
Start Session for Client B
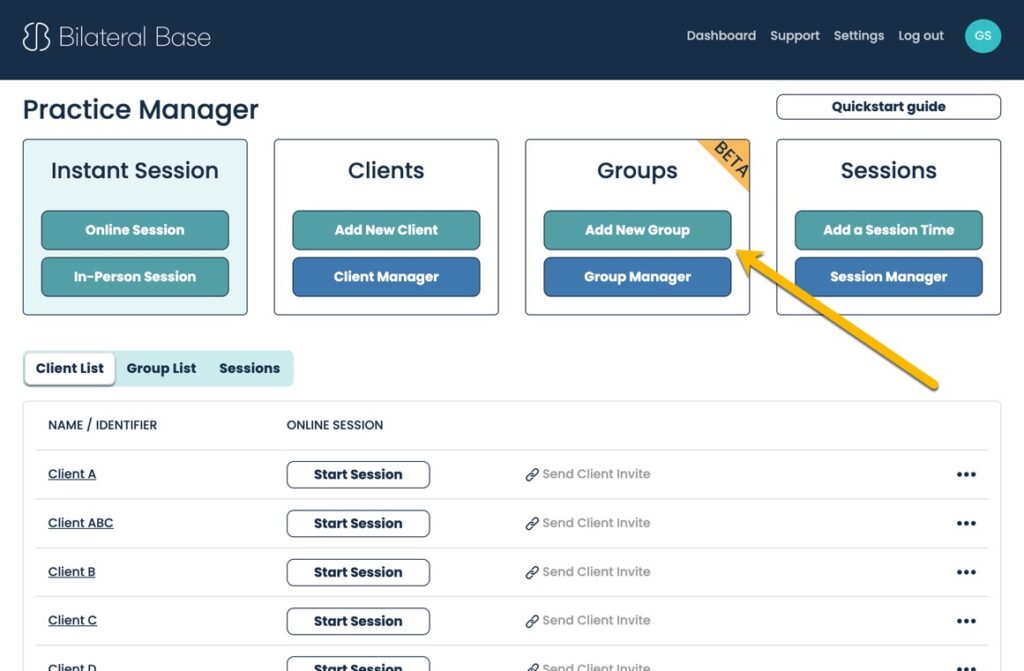pyautogui.click(x=358, y=572)
